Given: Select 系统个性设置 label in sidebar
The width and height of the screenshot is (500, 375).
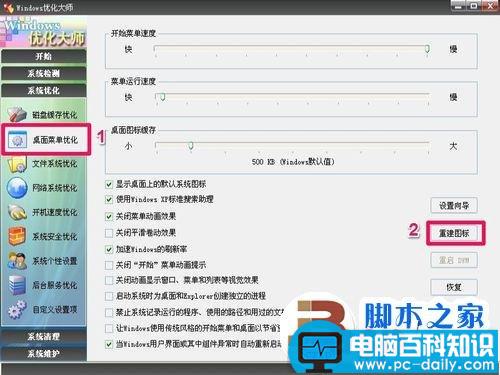Looking at the screenshot, I should pyautogui.click(x=55, y=261).
